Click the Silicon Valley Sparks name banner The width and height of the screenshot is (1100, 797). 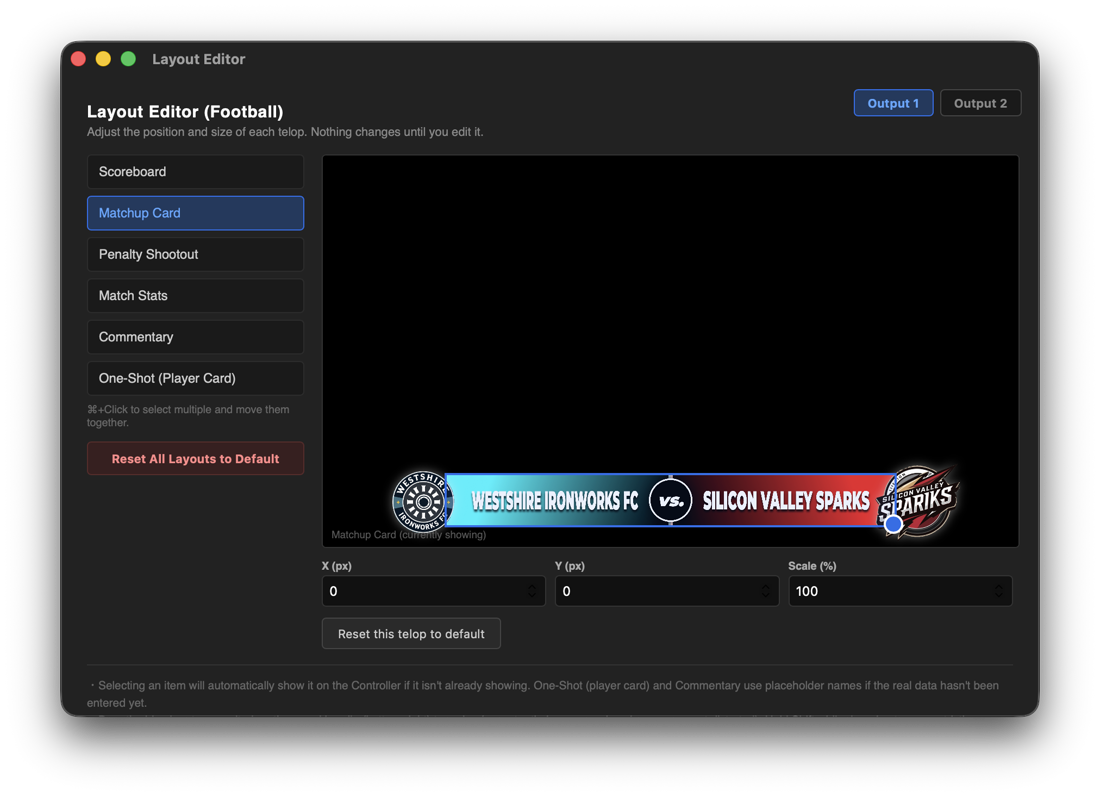(x=786, y=501)
